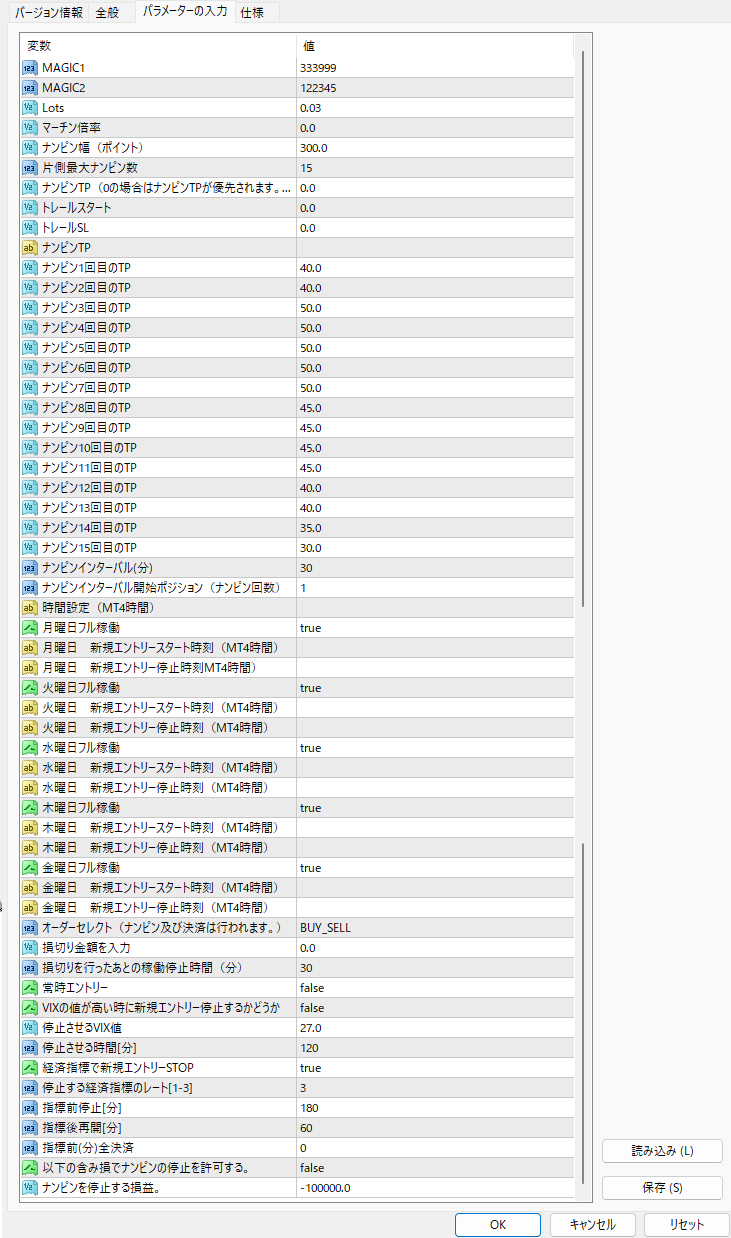Viewport: 731px width, 1238px height.
Task: Select the パラメーターの入力 tab
Action: (x=185, y=12)
